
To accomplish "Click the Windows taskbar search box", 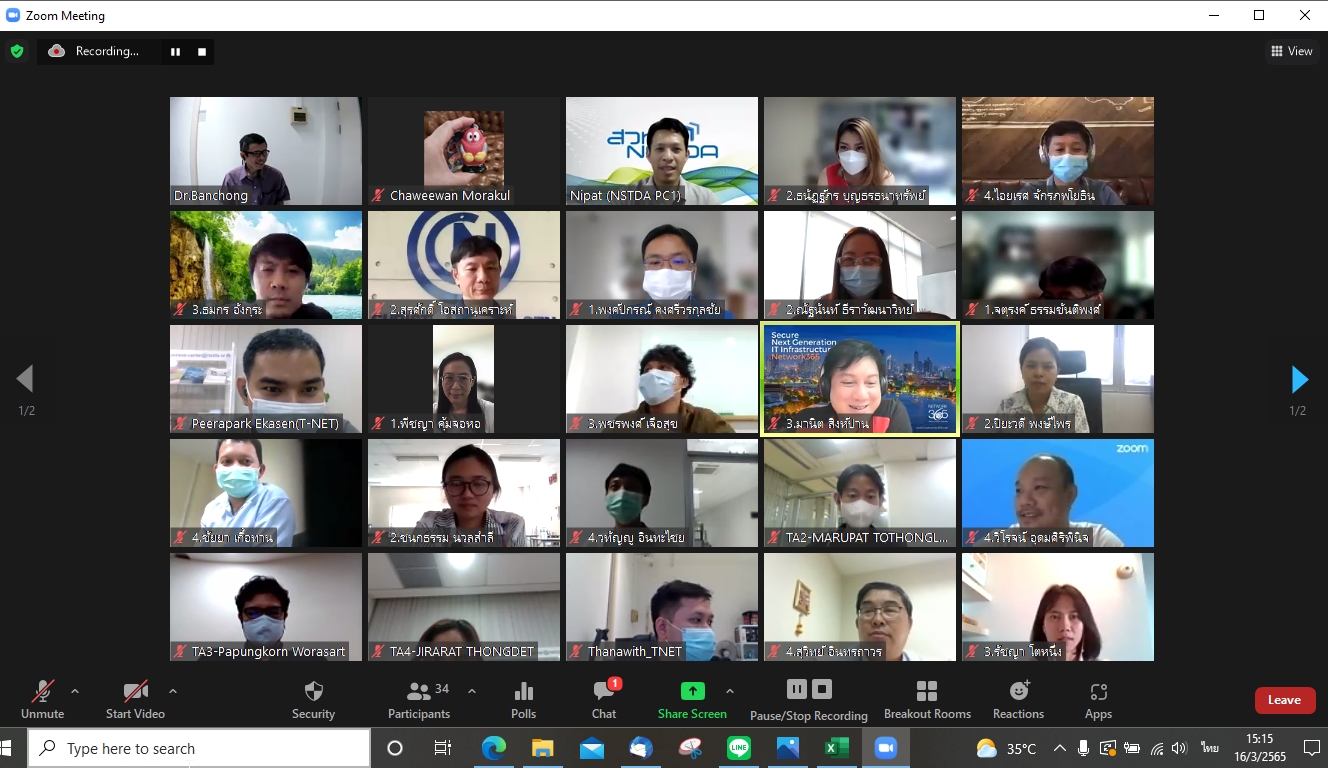I will (200, 748).
